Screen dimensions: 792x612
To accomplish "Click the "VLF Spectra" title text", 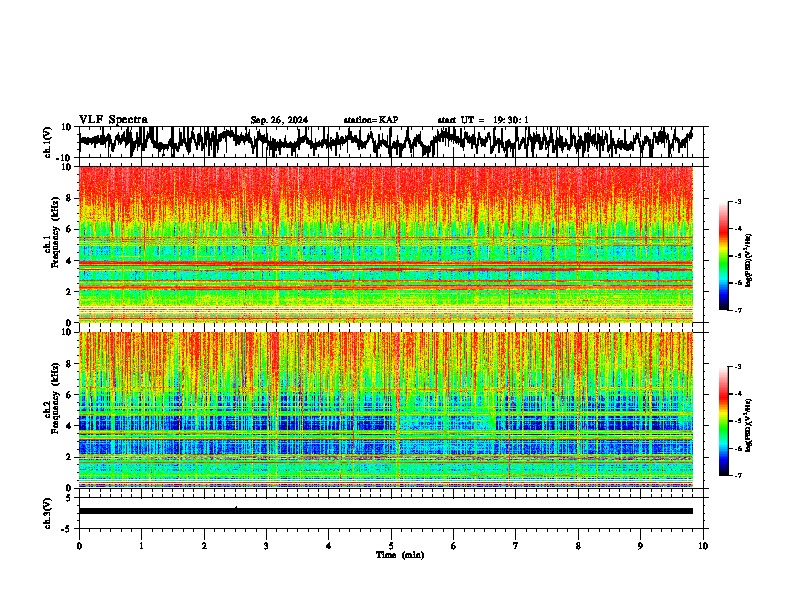I will (x=113, y=120).
